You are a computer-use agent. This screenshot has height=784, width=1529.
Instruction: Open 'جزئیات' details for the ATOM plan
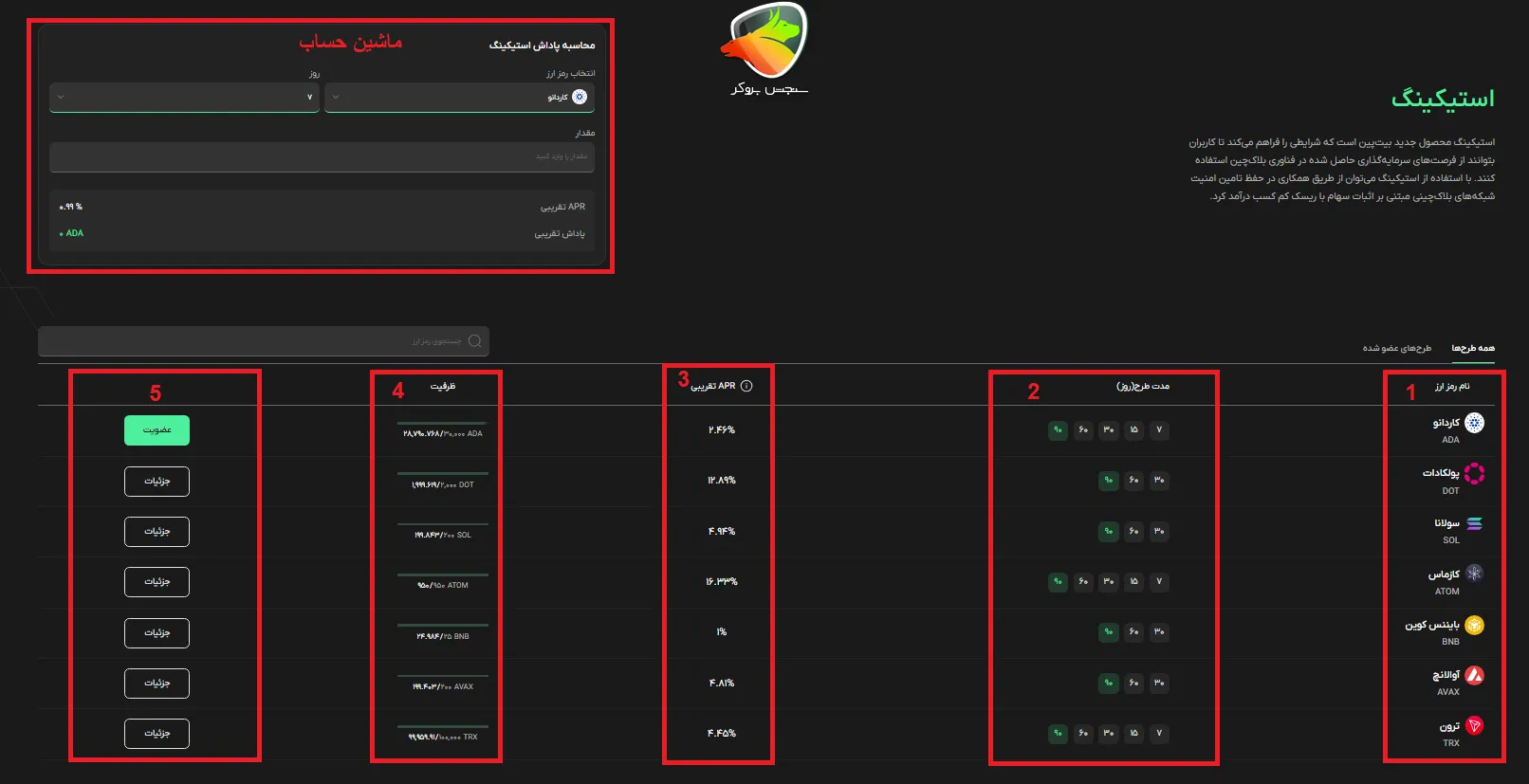pyautogui.click(x=157, y=582)
